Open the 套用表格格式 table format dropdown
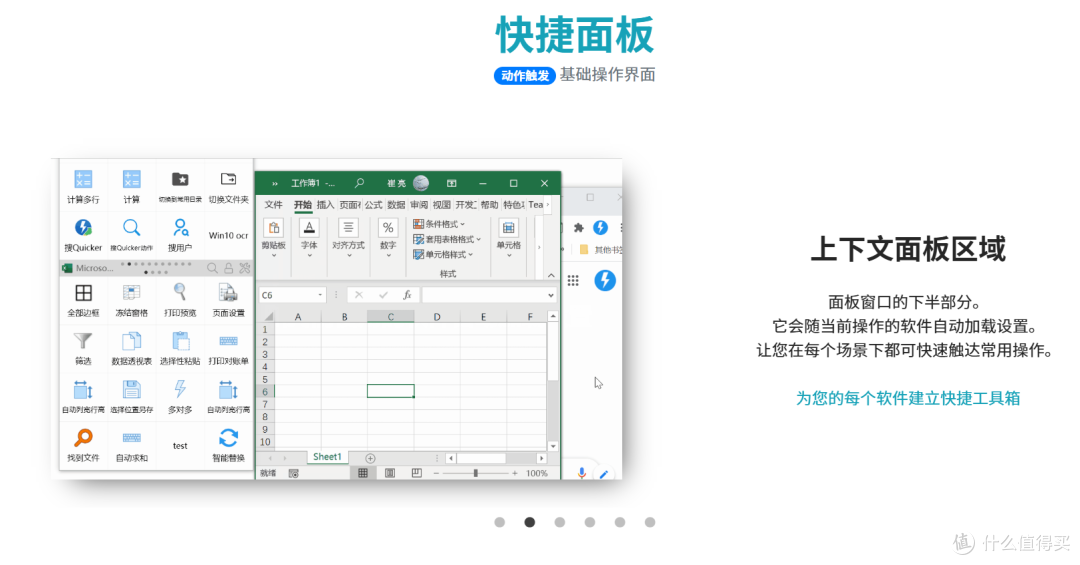This screenshot has height=565, width=1080. [x=446, y=239]
